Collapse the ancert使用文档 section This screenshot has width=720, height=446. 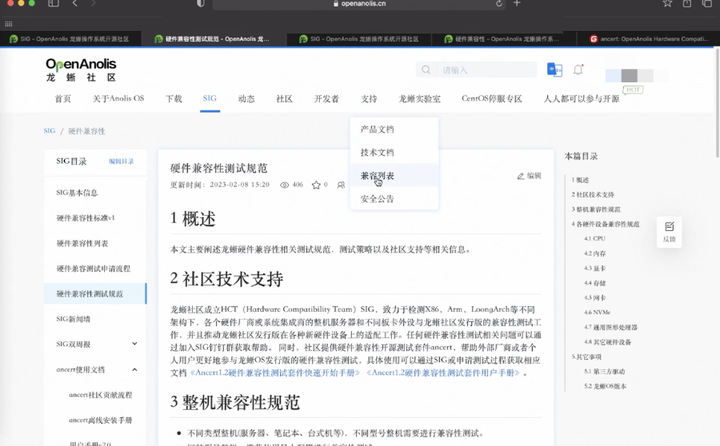(x=136, y=370)
